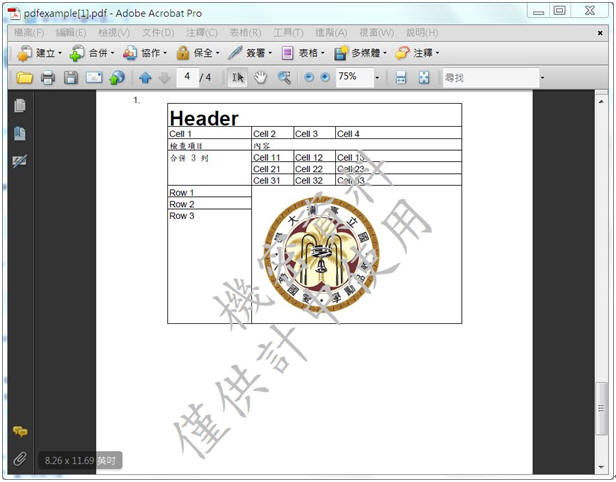Open the 視窗(W) Window menu
The width and height of the screenshot is (616, 482).
pos(376,33)
